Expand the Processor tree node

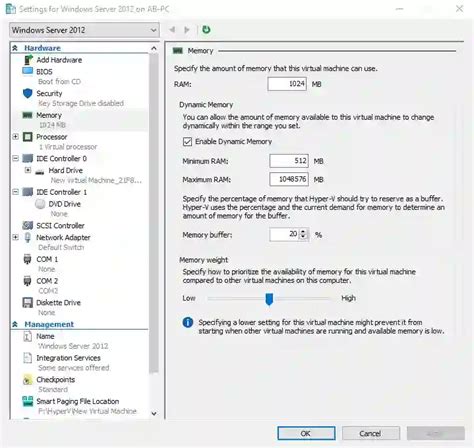pyautogui.click(x=15, y=137)
